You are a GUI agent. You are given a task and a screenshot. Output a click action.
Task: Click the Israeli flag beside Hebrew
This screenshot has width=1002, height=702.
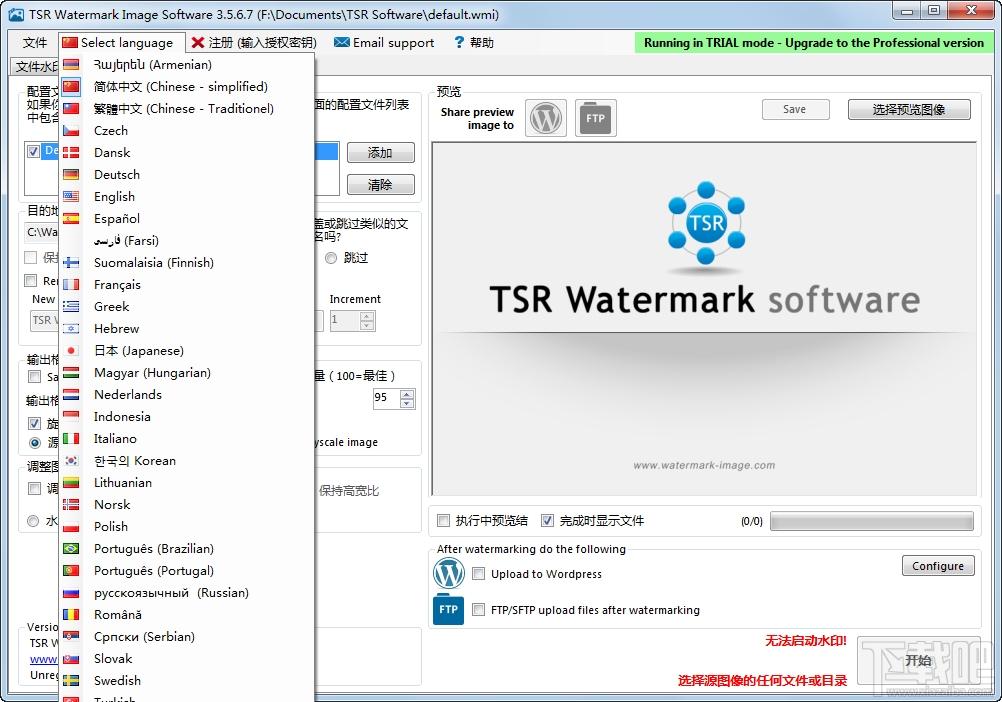click(x=71, y=329)
